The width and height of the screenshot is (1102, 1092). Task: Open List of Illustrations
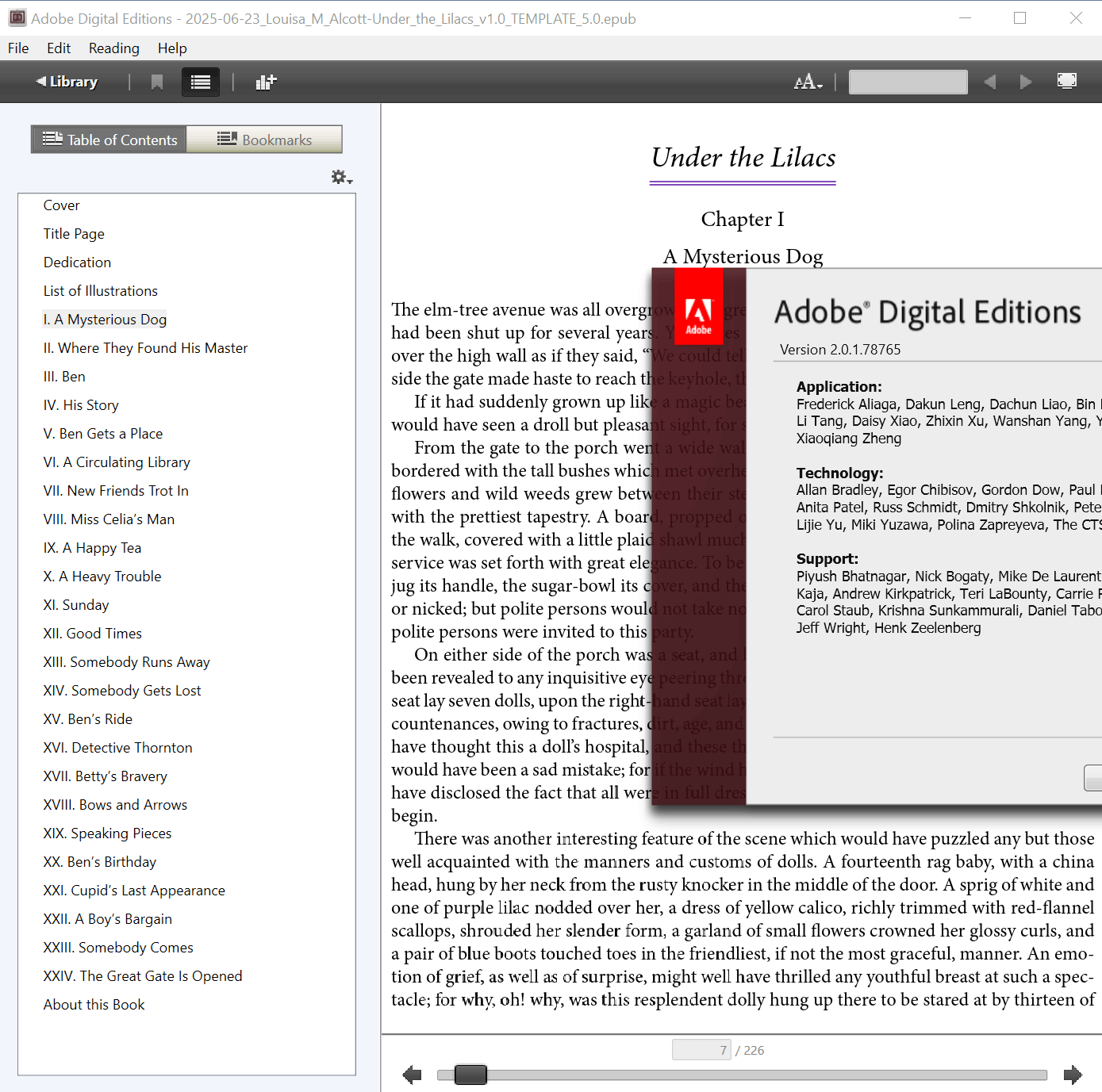click(x=101, y=291)
